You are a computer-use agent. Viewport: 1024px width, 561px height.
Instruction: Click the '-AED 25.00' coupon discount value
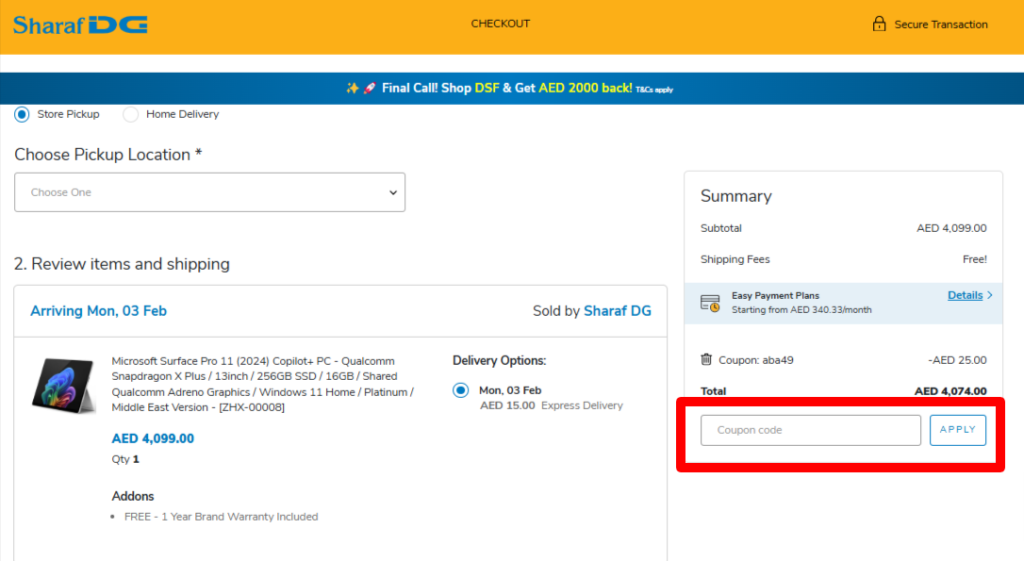pyautogui.click(x=957, y=360)
